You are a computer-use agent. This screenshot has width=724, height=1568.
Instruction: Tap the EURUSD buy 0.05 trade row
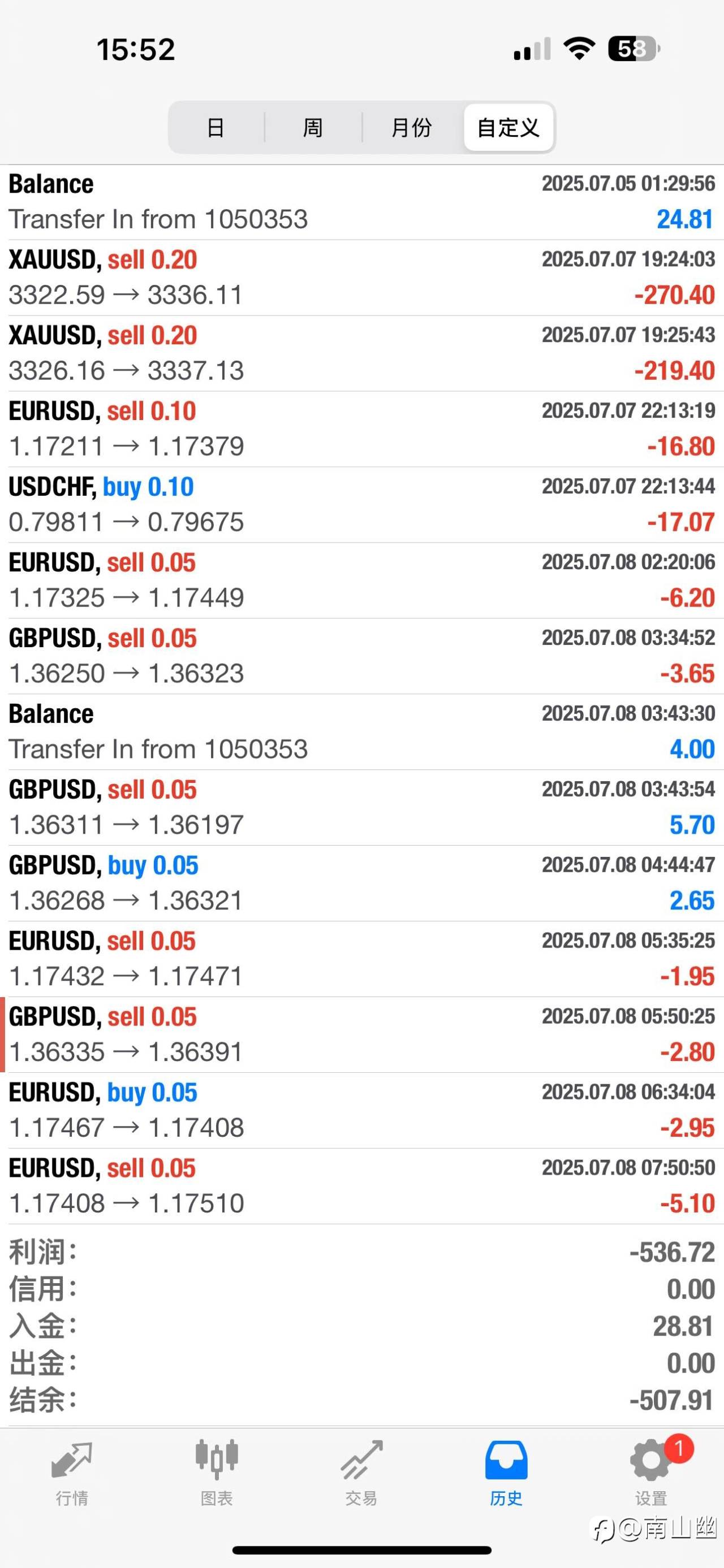pyautogui.click(x=361, y=1110)
